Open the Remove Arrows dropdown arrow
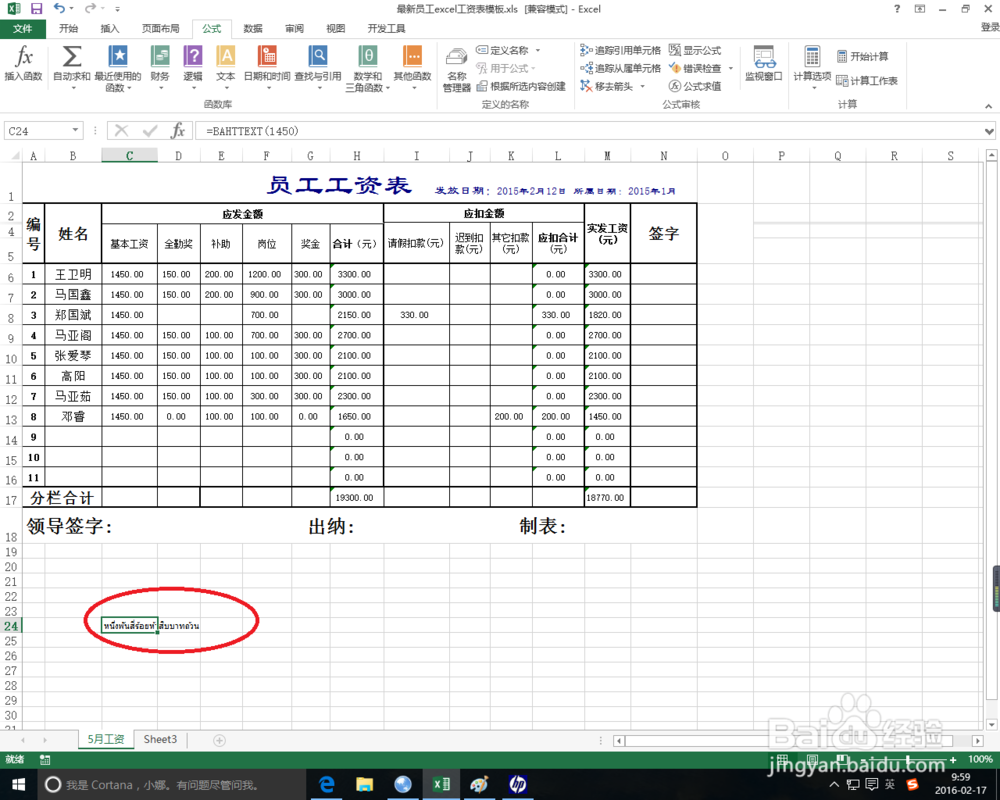1000x800 pixels. [x=642, y=86]
